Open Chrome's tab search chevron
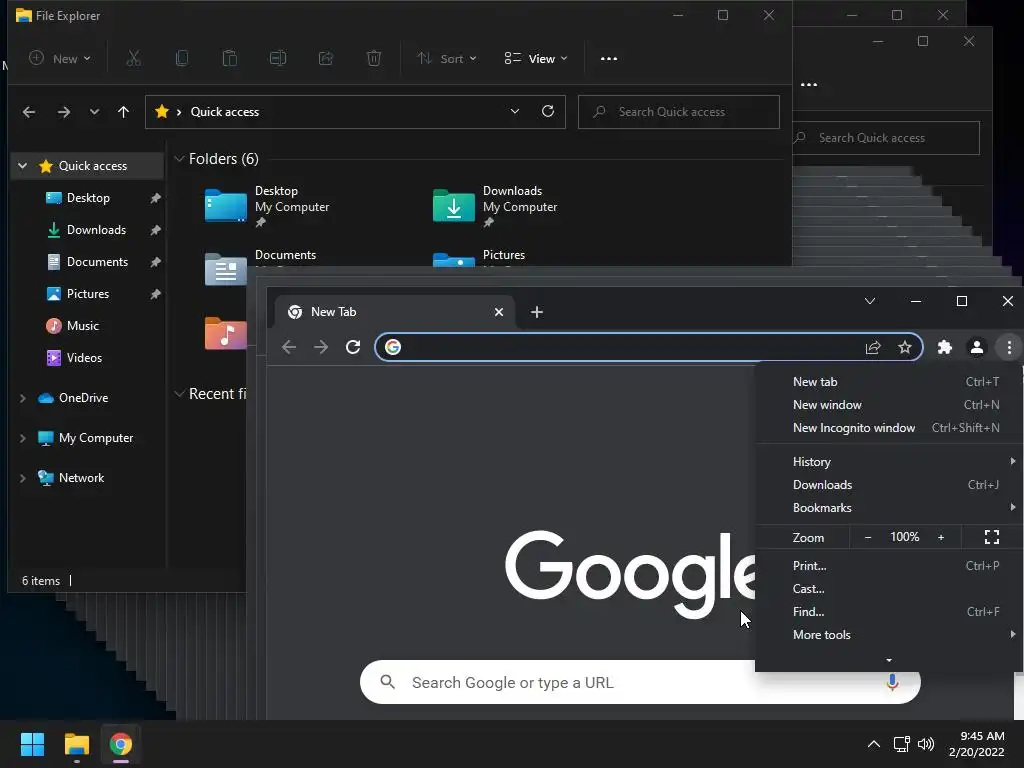The width and height of the screenshot is (1024, 768). tap(870, 301)
